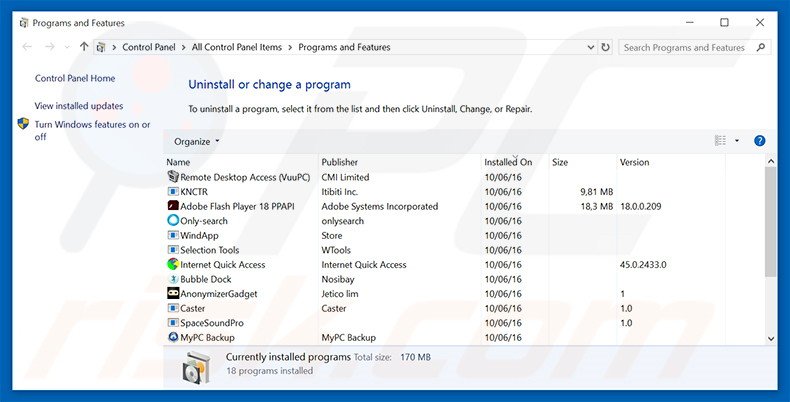Viewport: 790px width, 402px height.
Task: Click the search magnifier icon
Action: 761,47
